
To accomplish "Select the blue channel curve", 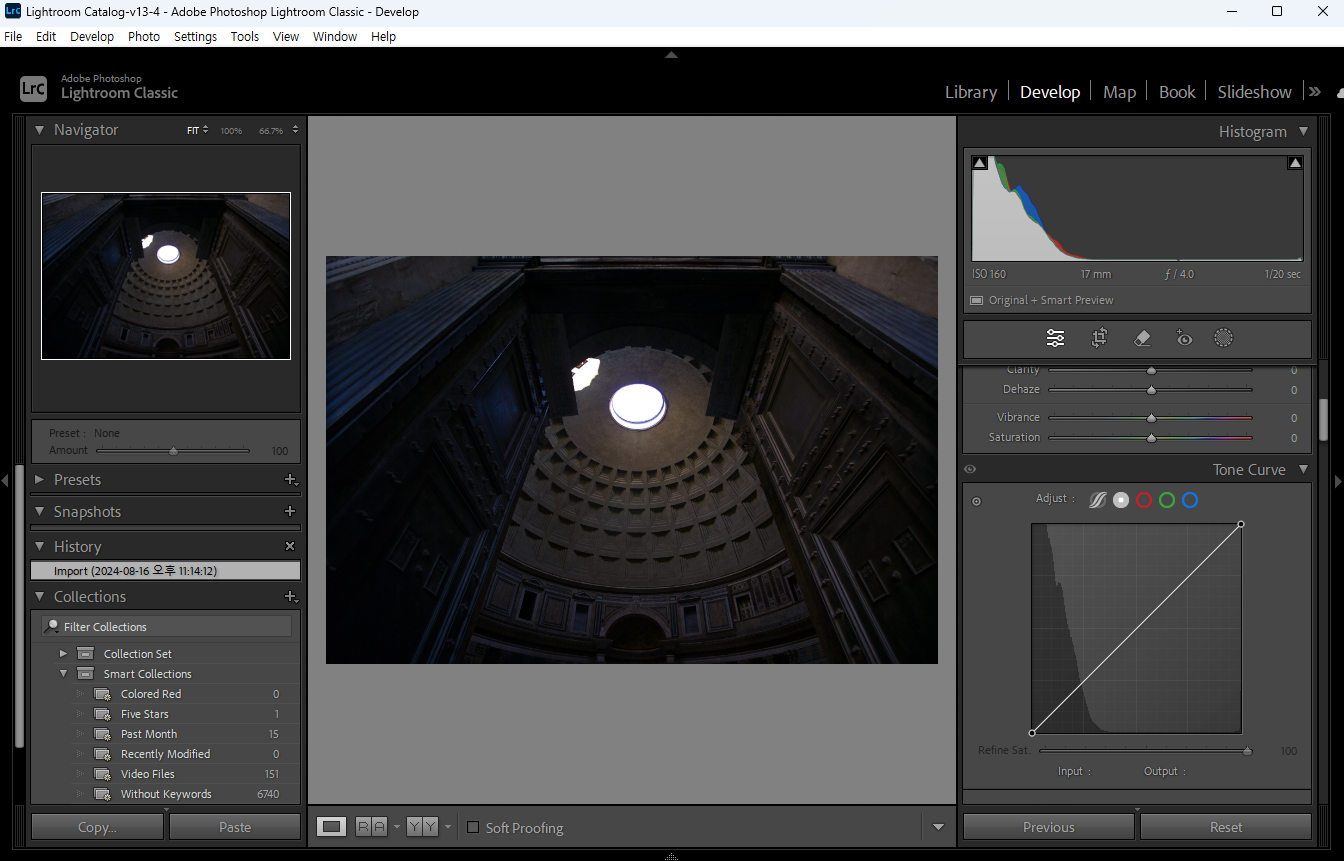I will 1190,500.
